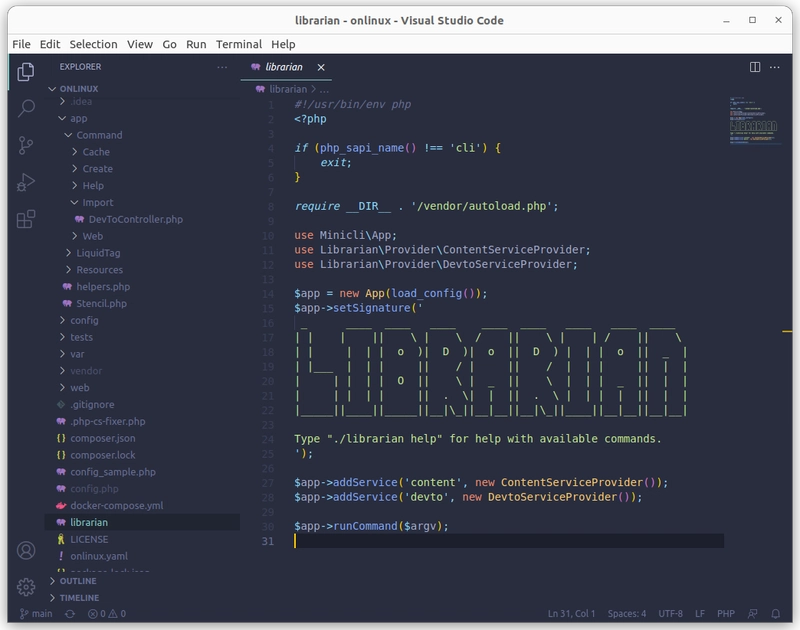This screenshot has height=630, width=800.
Task: Open notifications bell in status bar
Action: (x=776, y=614)
